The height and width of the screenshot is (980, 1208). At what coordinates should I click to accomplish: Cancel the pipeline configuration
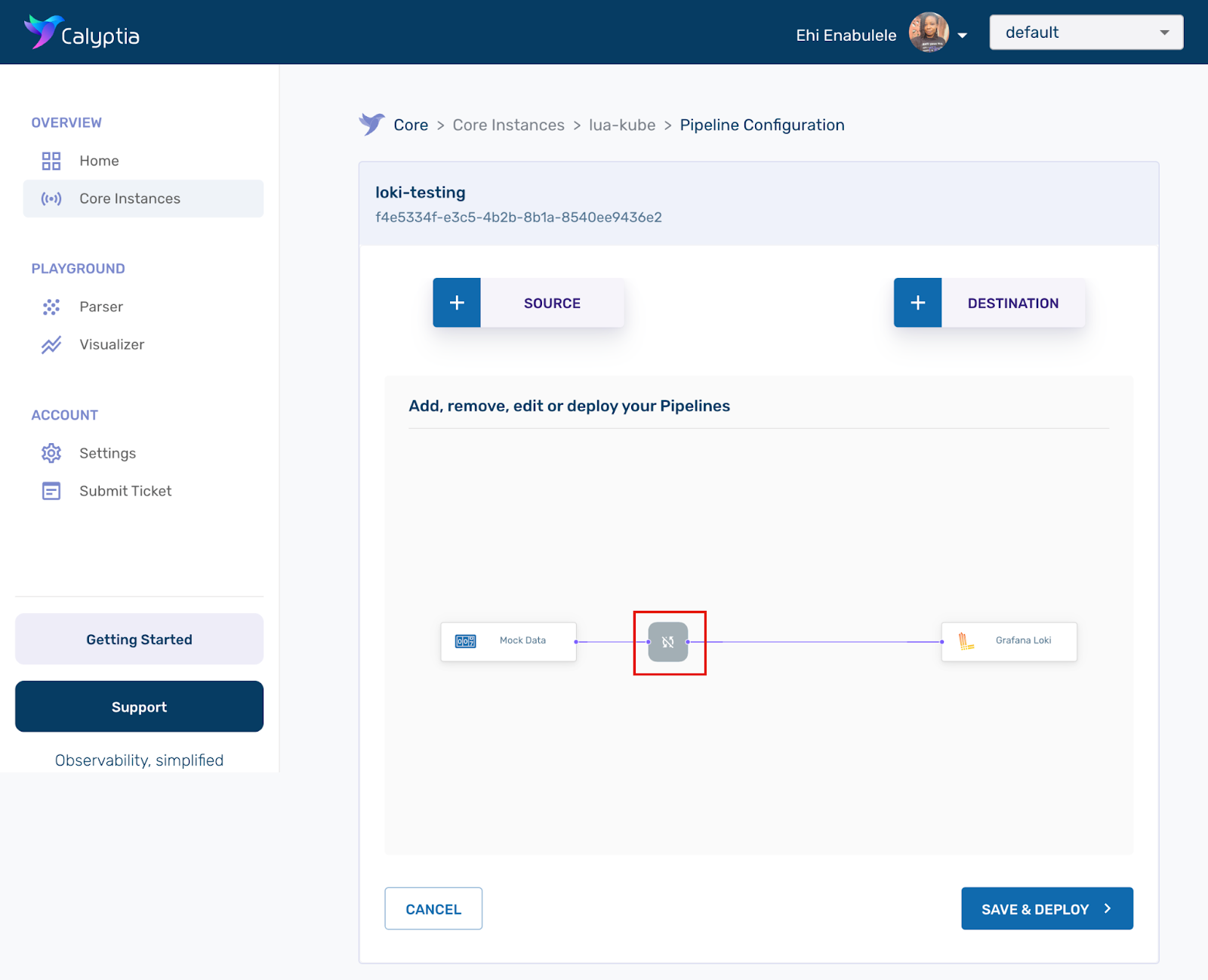pos(433,908)
